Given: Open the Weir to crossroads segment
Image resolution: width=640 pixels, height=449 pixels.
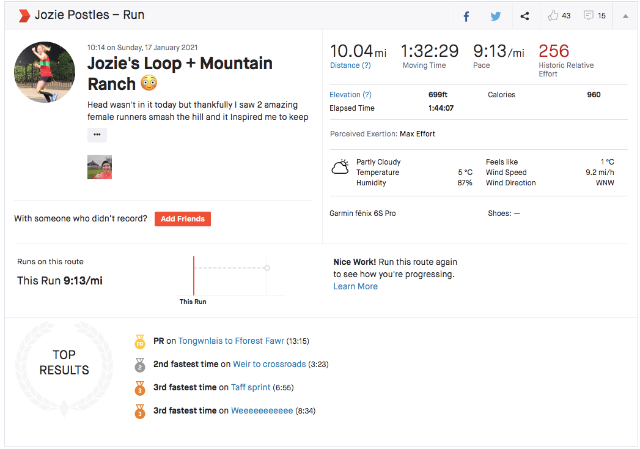Looking at the screenshot, I should point(268,364).
